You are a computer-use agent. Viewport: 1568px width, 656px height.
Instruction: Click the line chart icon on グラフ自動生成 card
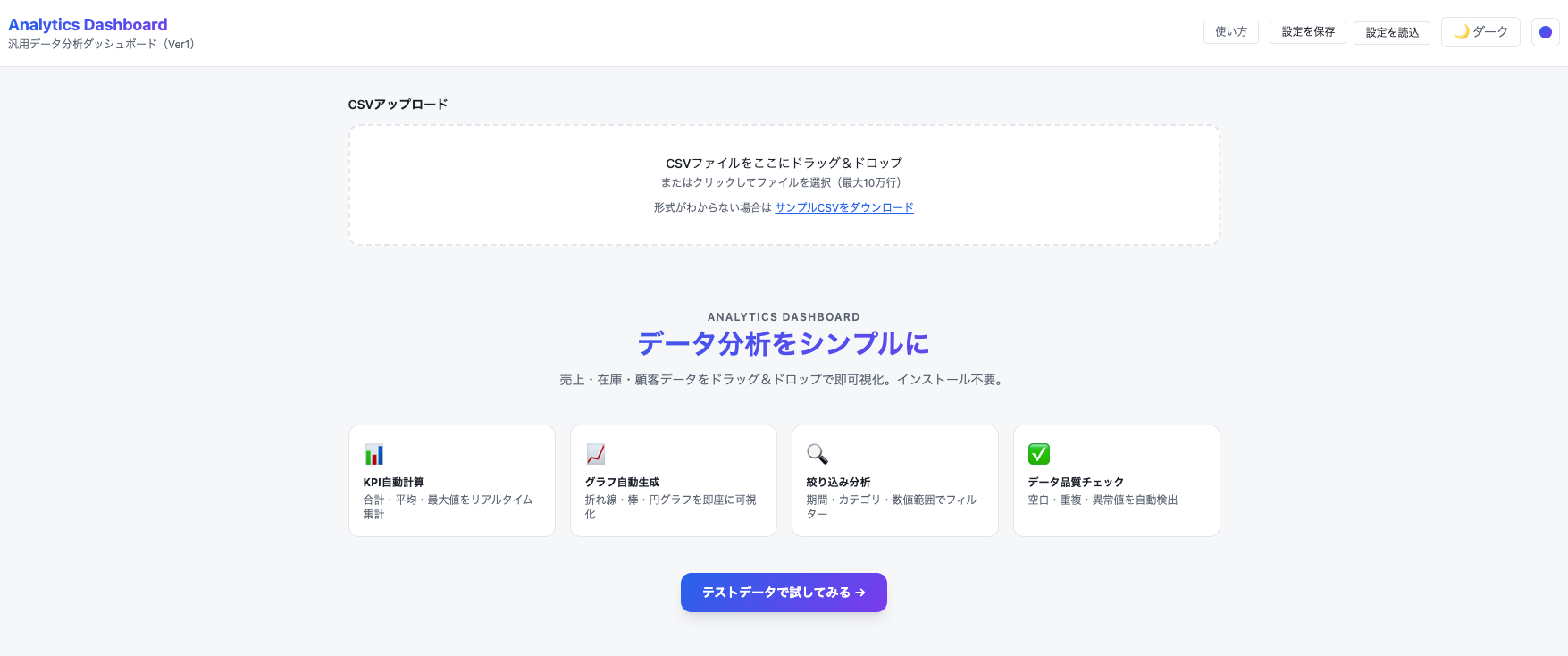click(x=596, y=454)
